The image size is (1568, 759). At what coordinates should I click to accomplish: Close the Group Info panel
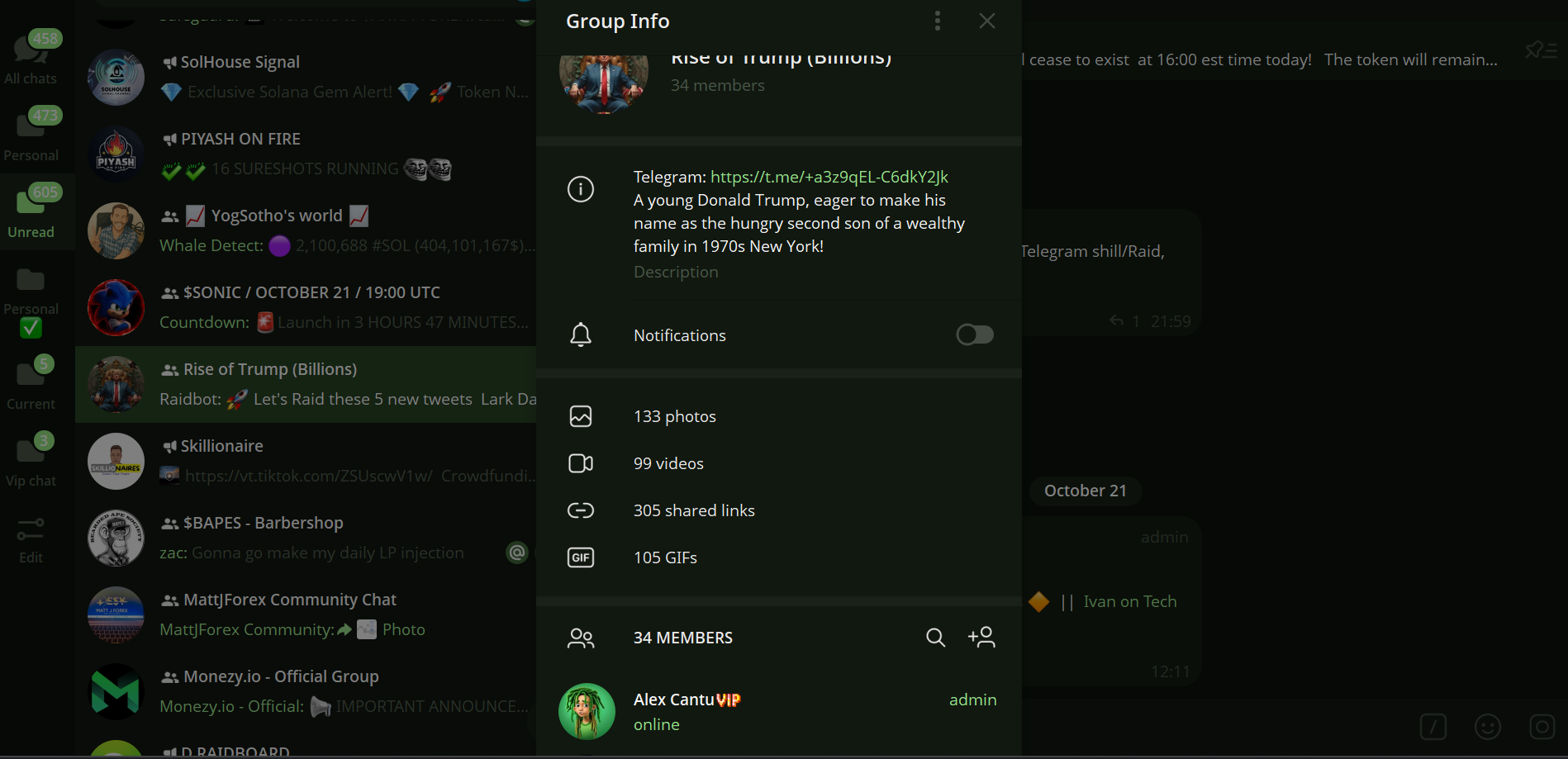[x=986, y=21]
